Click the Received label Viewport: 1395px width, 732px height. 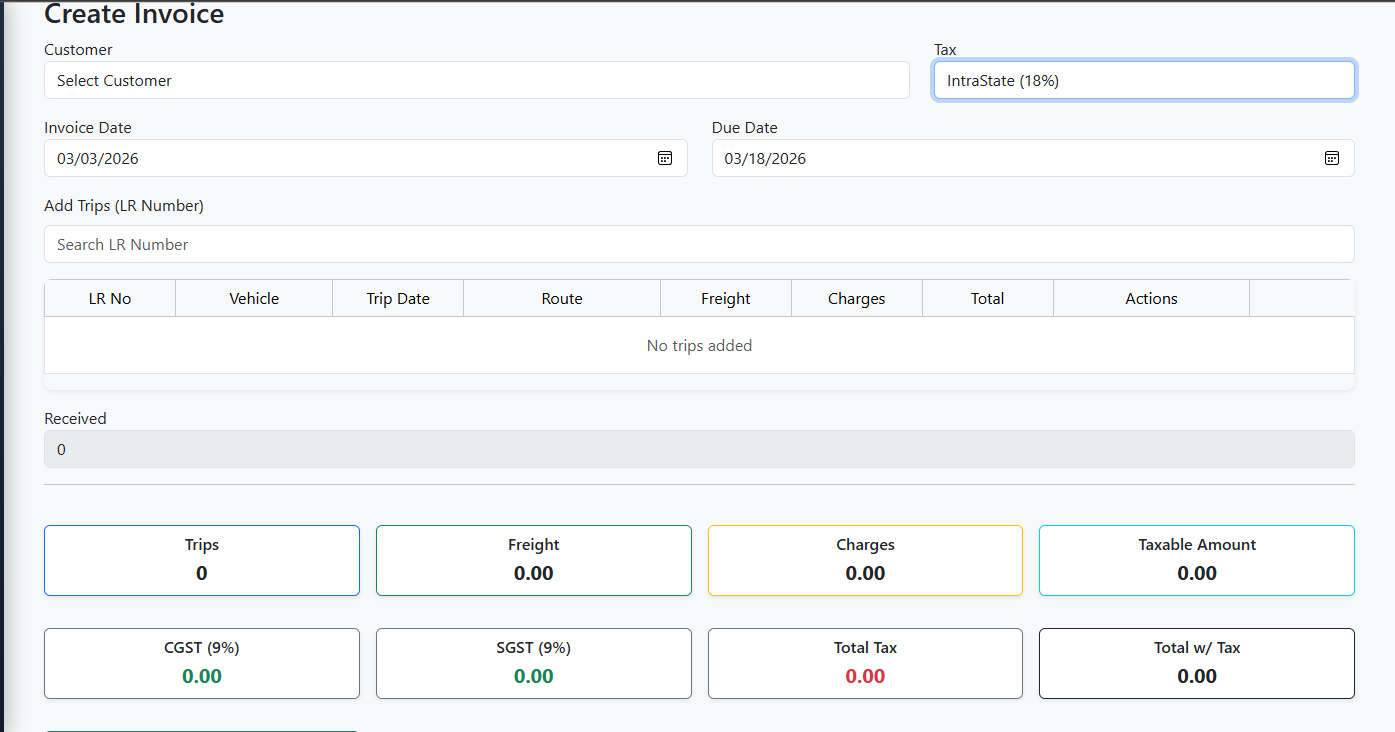(x=75, y=418)
